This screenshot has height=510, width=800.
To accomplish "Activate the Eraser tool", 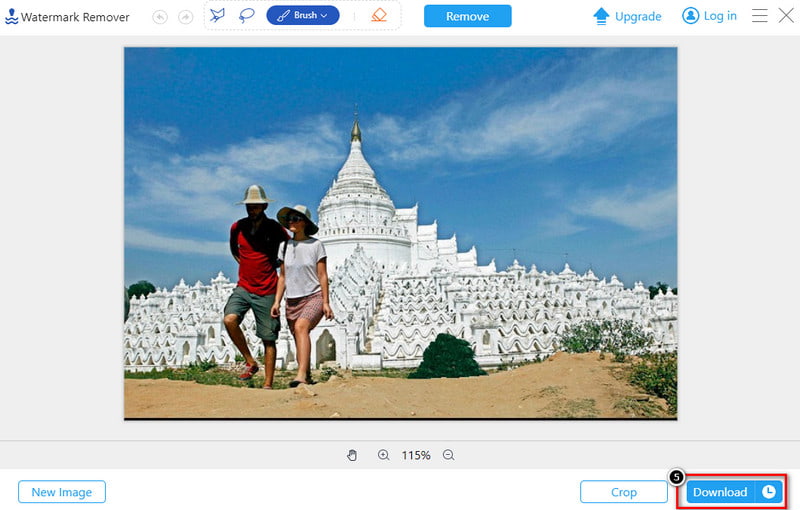I will tap(378, 16).
